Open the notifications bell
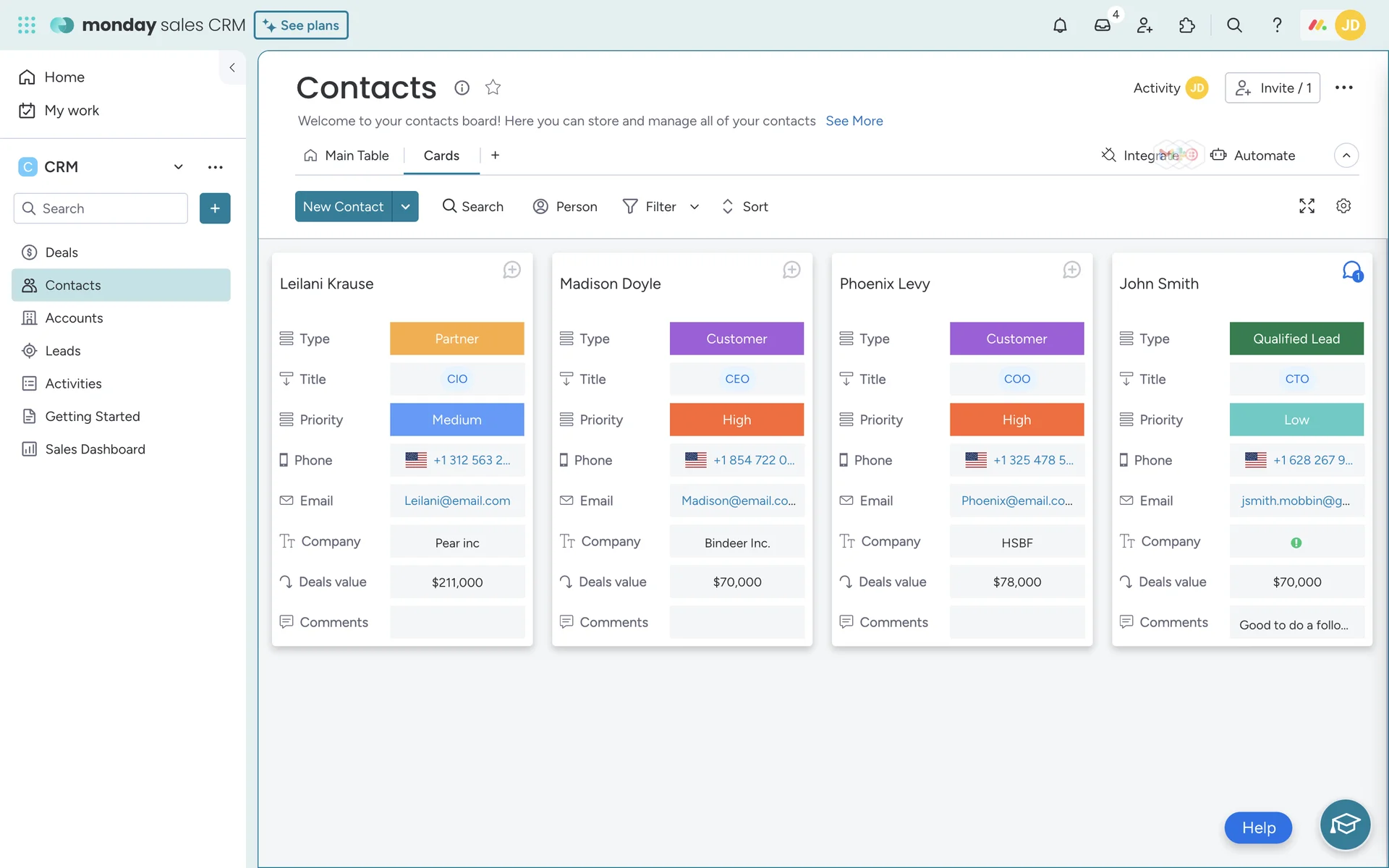The height and width of the screenshot is (868, 1389). pyautogui.click(x=1060, y=25)
